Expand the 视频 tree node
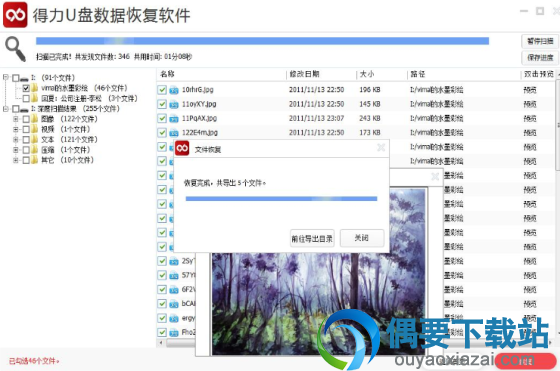This screenshot has height=371, width=560. pos(15,129)
